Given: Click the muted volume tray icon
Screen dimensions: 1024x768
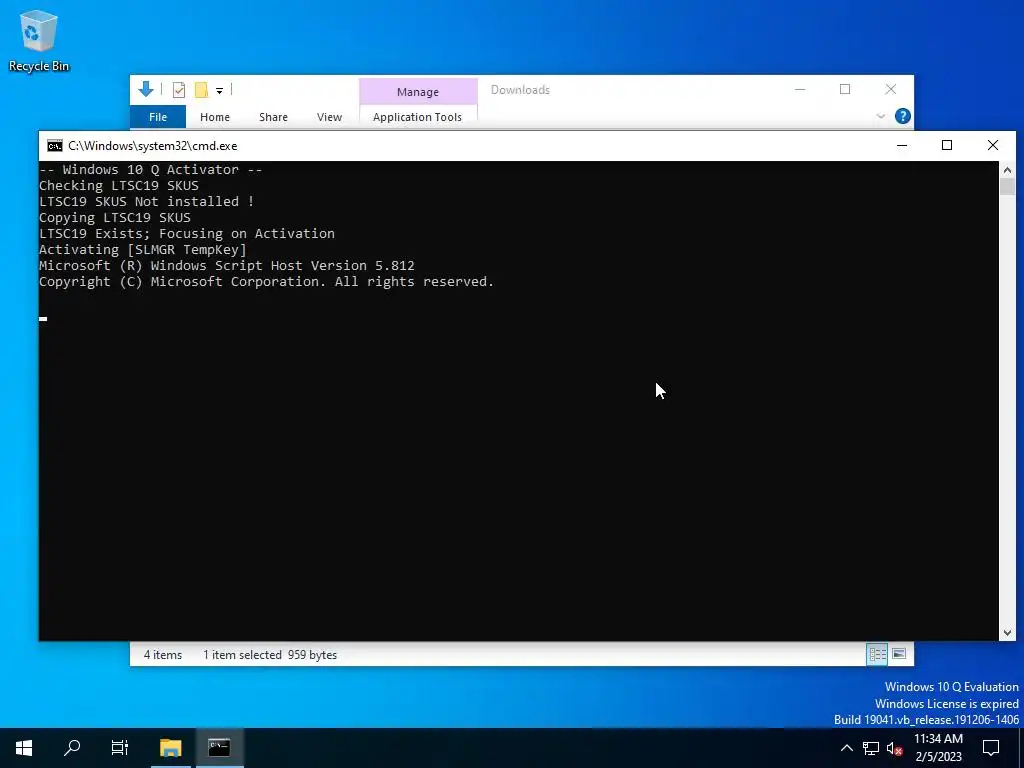Looking at the screenshot, I should (895, 748).
